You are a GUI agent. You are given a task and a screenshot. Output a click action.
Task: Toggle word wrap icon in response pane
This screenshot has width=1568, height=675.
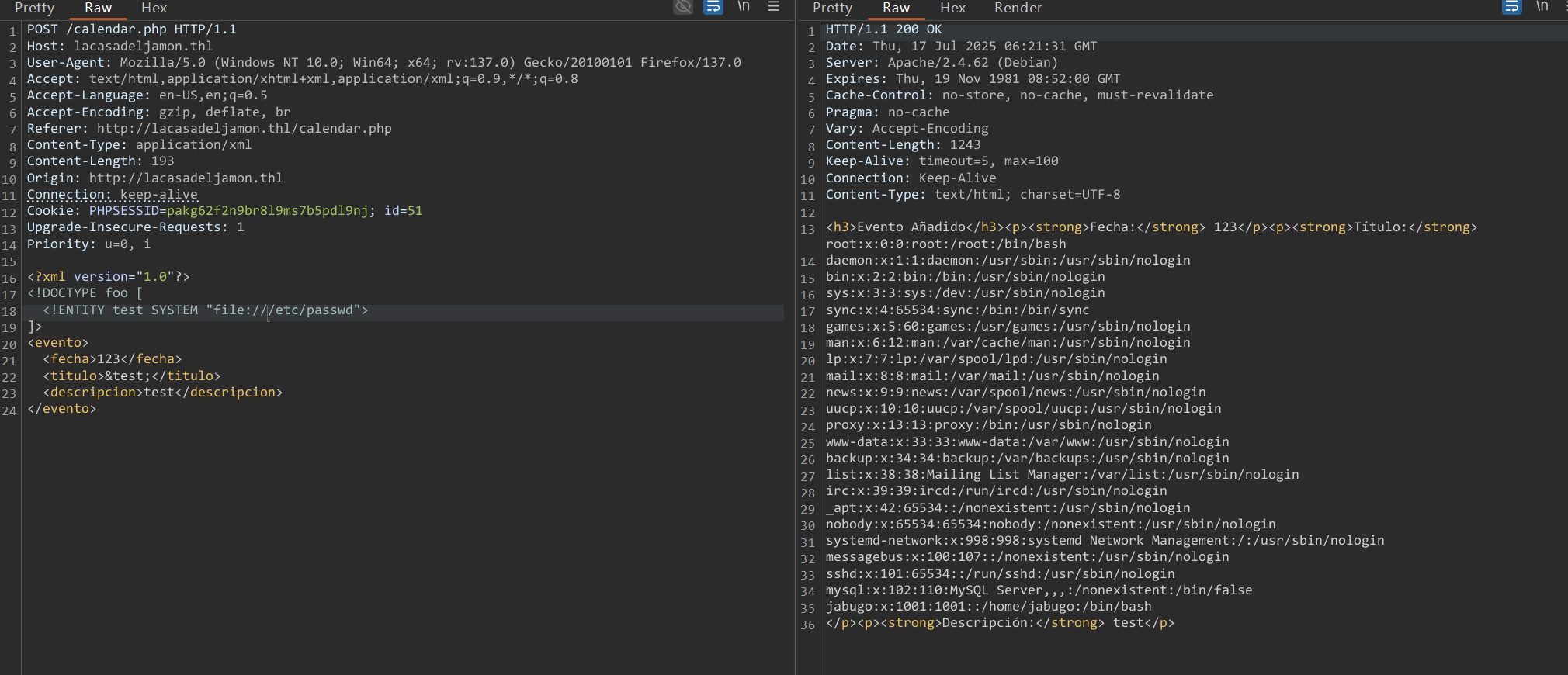pos(1511,7)
